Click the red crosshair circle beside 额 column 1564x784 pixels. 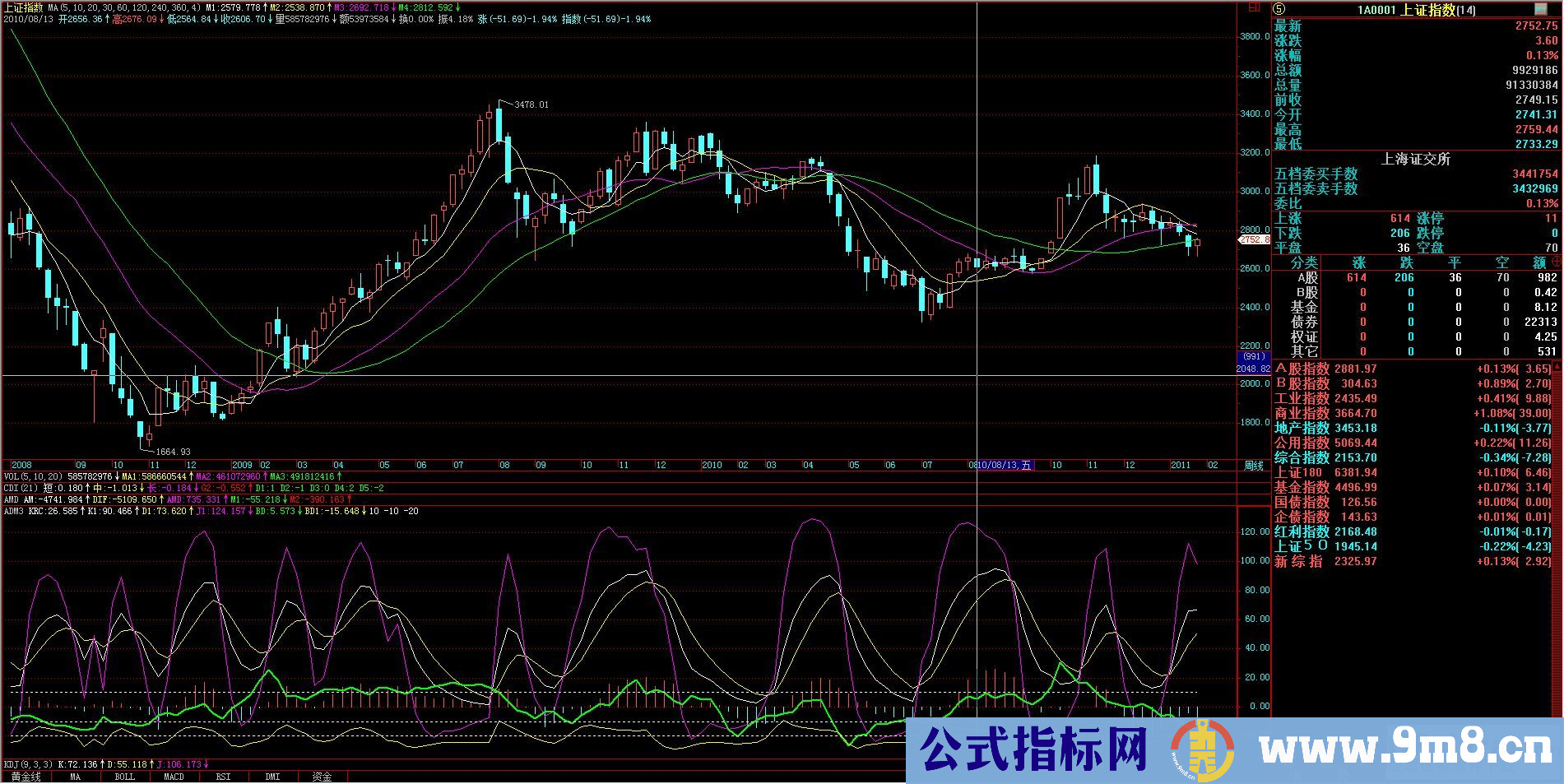[1555, 262]
